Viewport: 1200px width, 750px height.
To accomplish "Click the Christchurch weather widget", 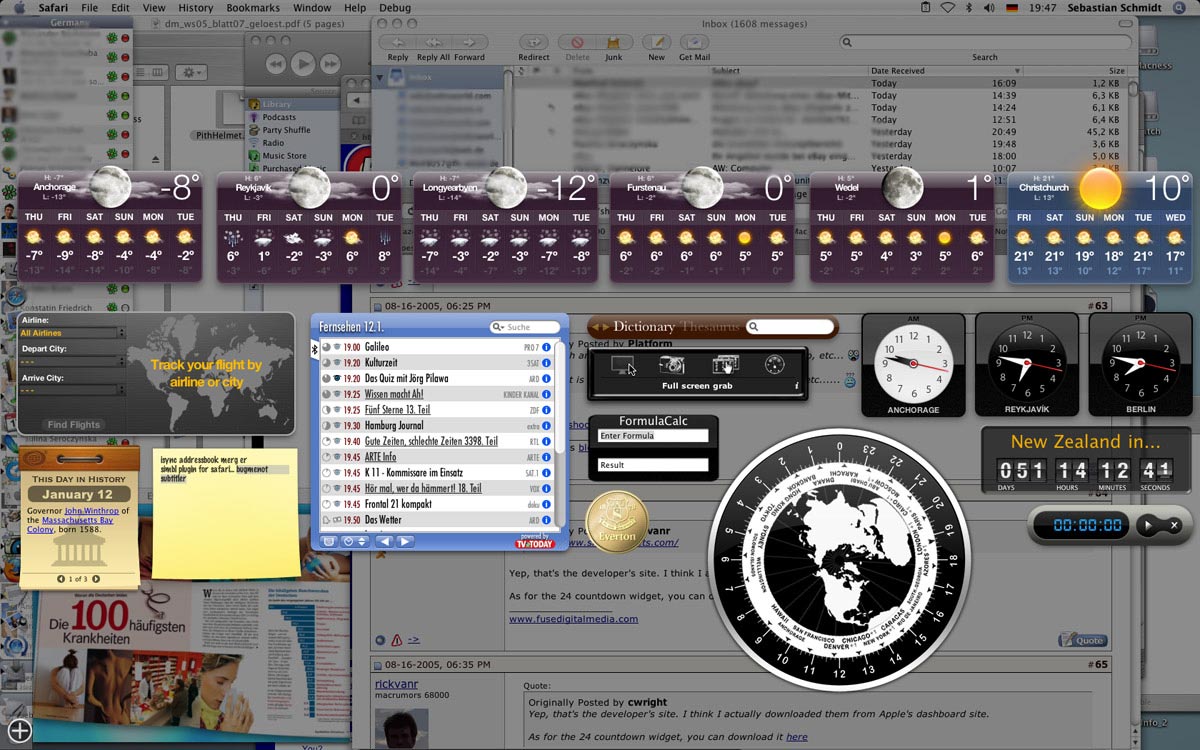I will coord(1099,227).
